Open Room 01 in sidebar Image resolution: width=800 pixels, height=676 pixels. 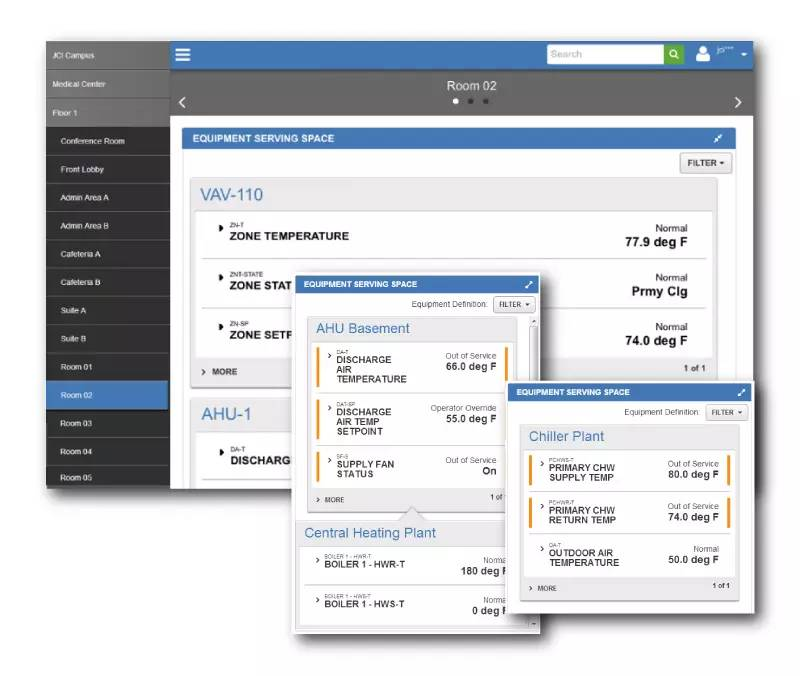click(108, 367)
